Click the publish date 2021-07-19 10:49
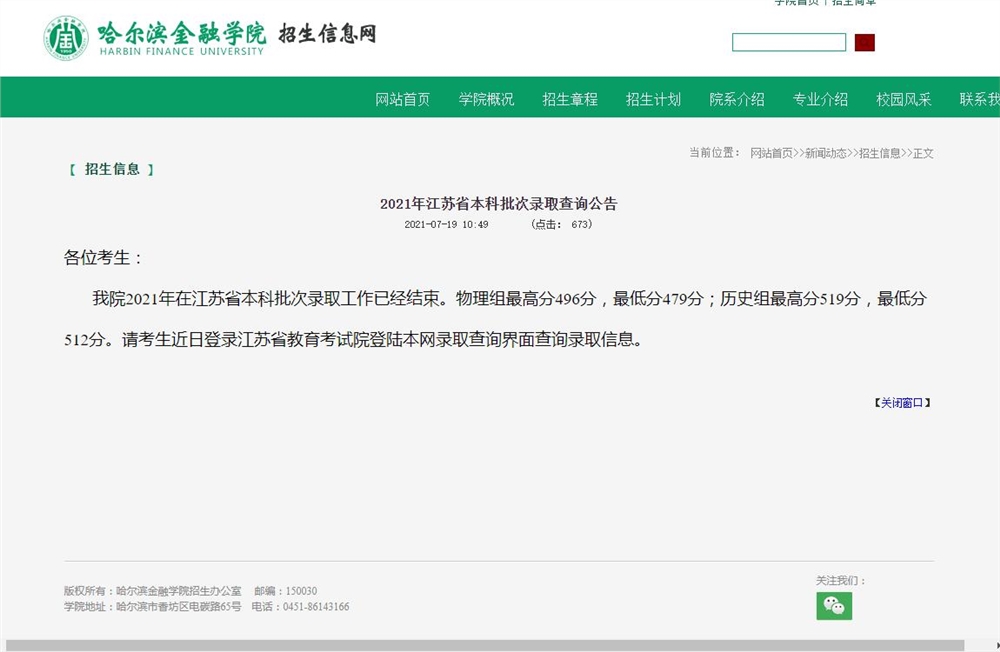The image size is (1000, 652). (x=446, y=225)
